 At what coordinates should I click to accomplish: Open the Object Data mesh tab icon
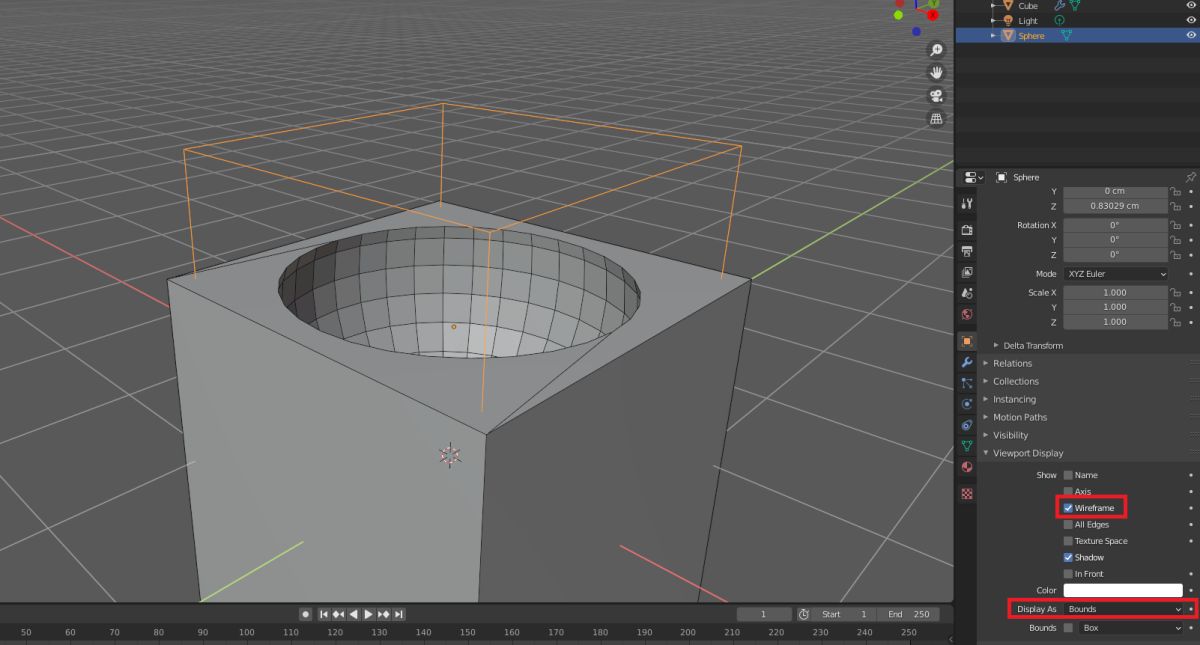tap(966, 446)
